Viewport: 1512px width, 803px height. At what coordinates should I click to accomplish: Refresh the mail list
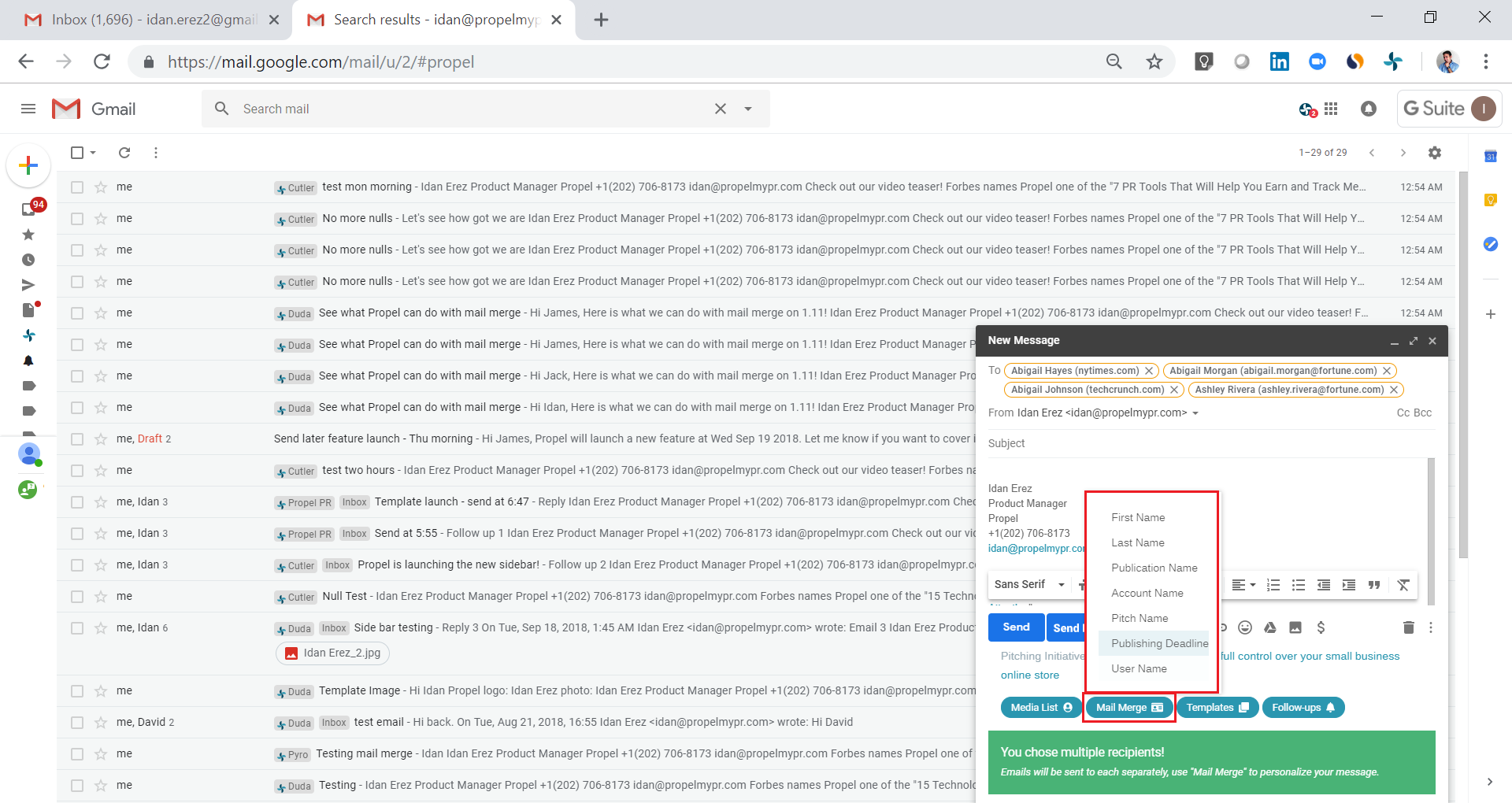(124, 153)
